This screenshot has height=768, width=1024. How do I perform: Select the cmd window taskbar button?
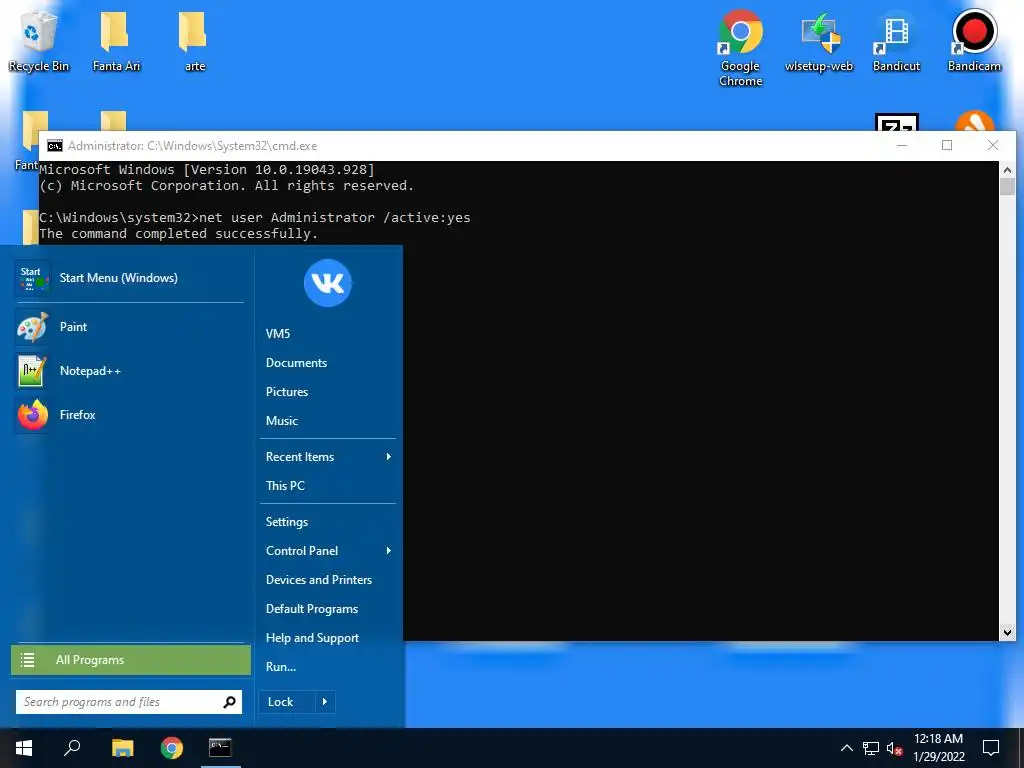pos(220,748)
